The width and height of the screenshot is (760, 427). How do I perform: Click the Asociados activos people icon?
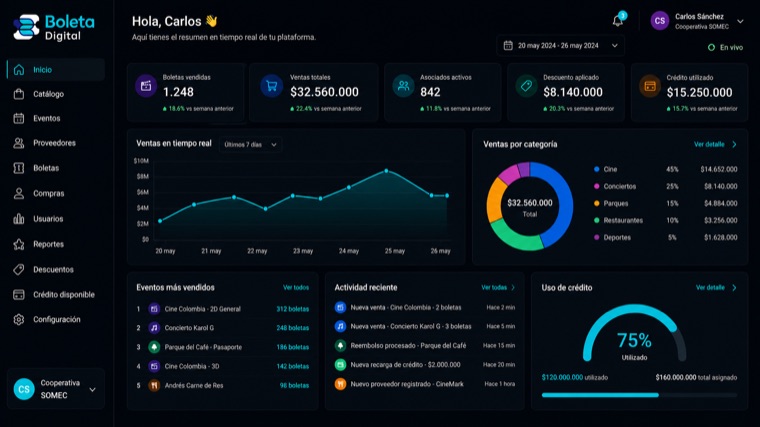pos(403,86)
